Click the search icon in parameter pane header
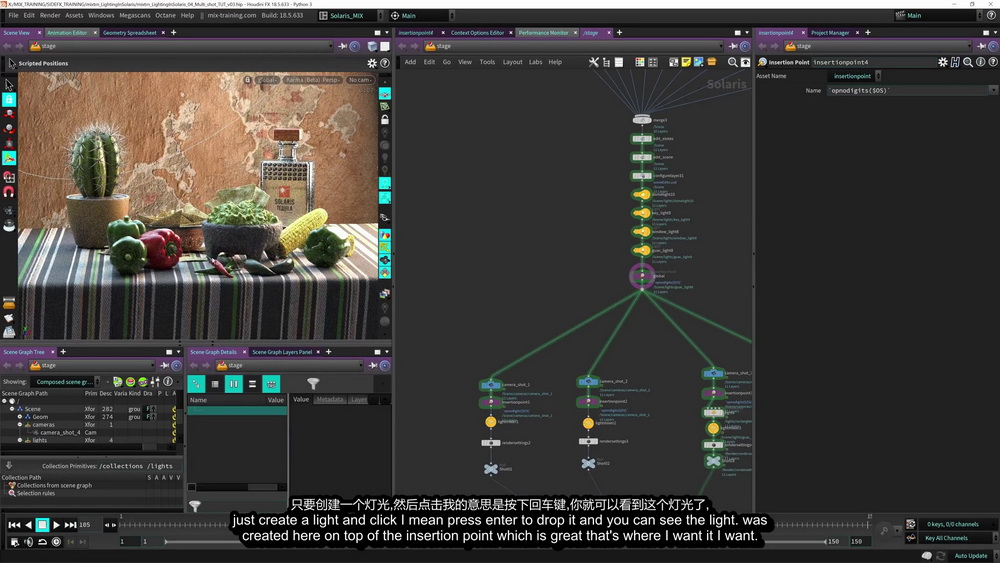The image size is (1000, 563). pos(968,62)
